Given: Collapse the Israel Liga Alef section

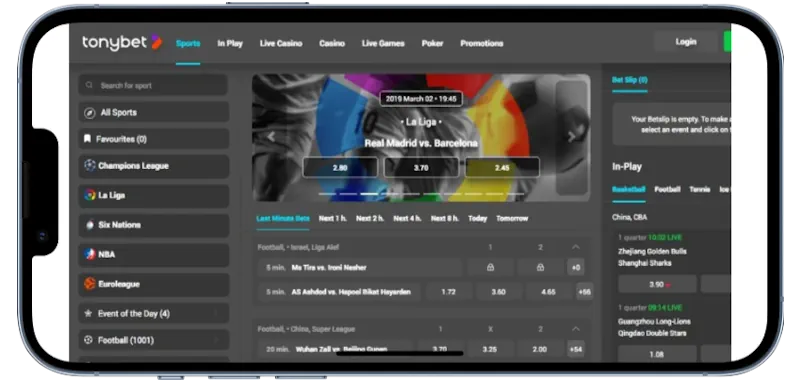Looking at the screenshot, I should click(x=576, y=247).
